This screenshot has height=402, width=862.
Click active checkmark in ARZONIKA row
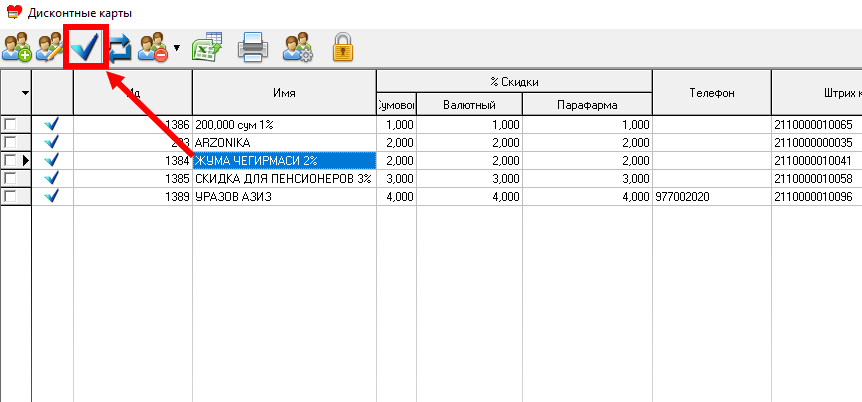[x=52, y=142]
